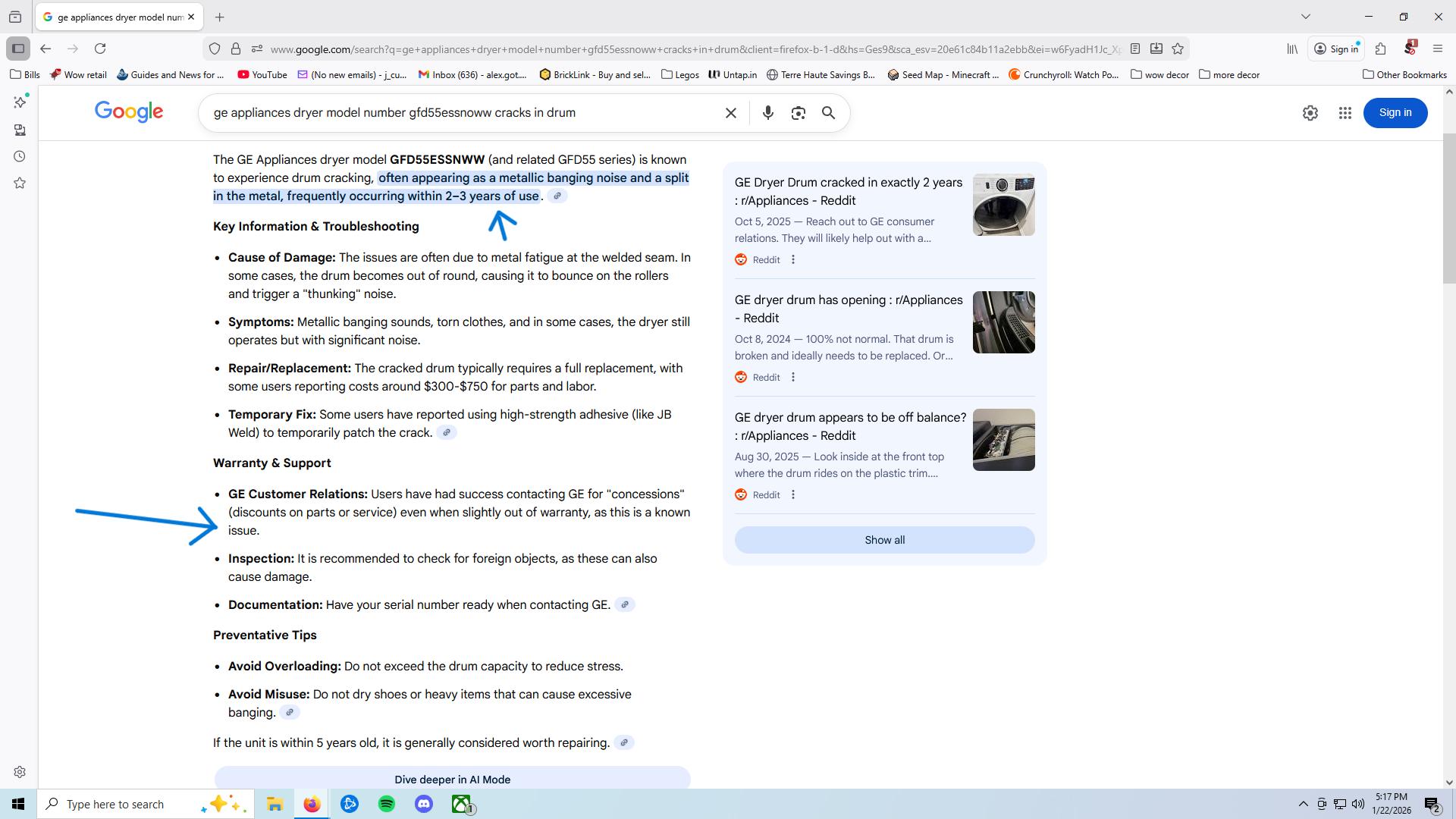
Task: Open the sidebar history clock icon
Action: click(x=20, y=157)
